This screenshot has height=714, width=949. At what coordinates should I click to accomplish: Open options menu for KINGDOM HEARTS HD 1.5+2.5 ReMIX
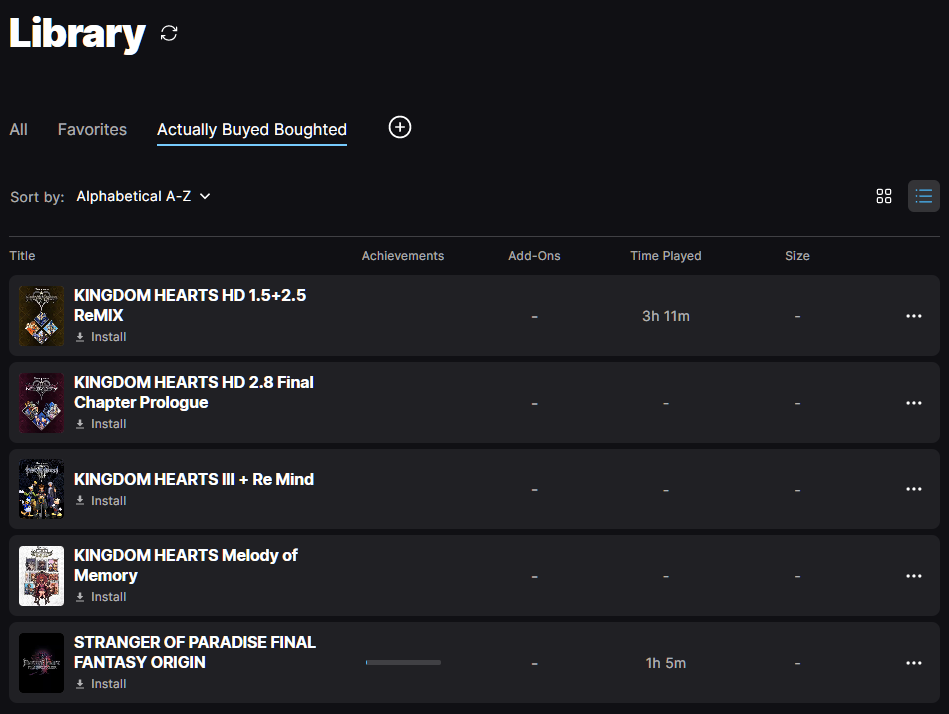coord(913,316)
